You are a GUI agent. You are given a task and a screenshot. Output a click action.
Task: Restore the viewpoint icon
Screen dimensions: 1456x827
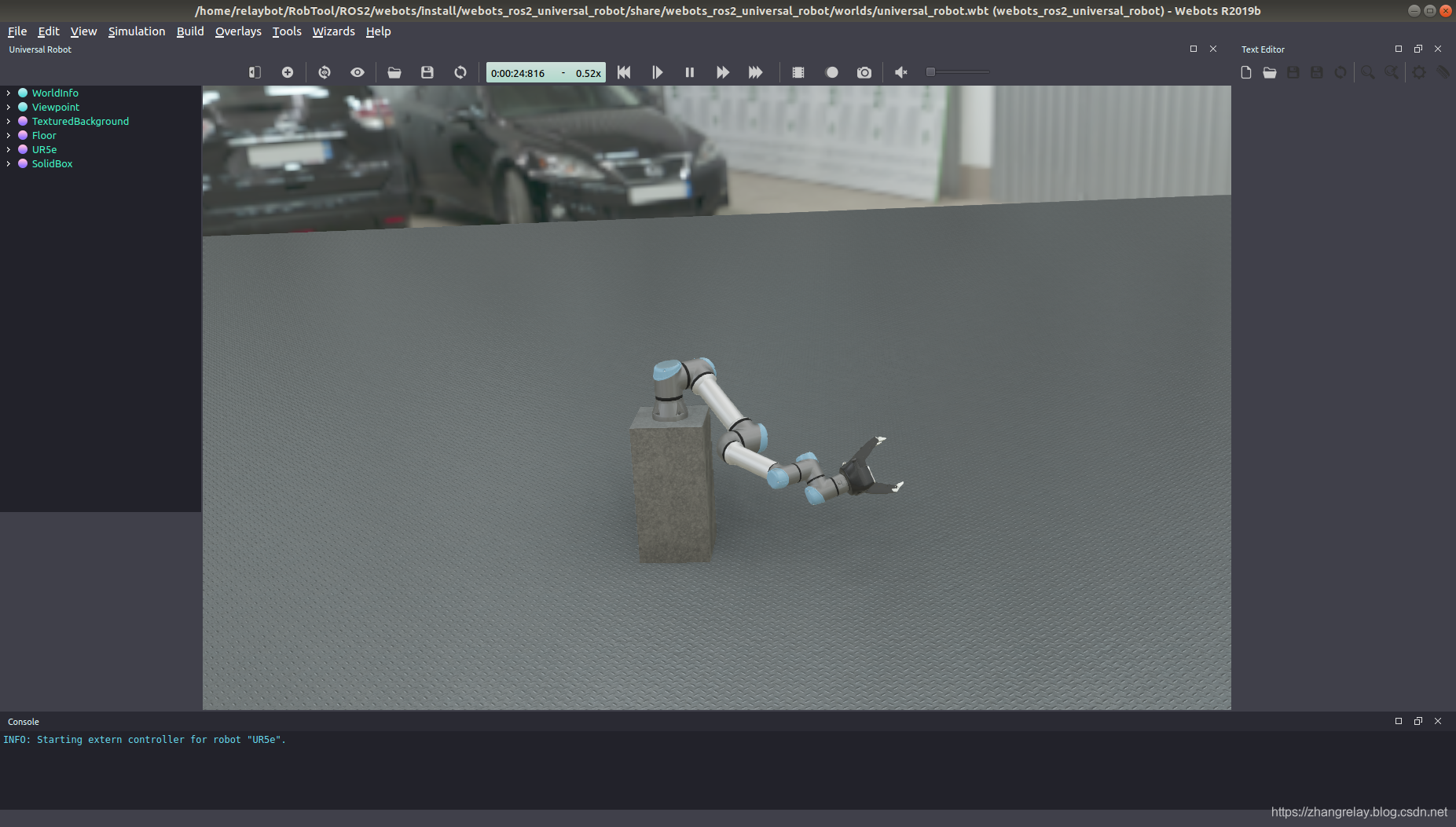click(325, 72)
